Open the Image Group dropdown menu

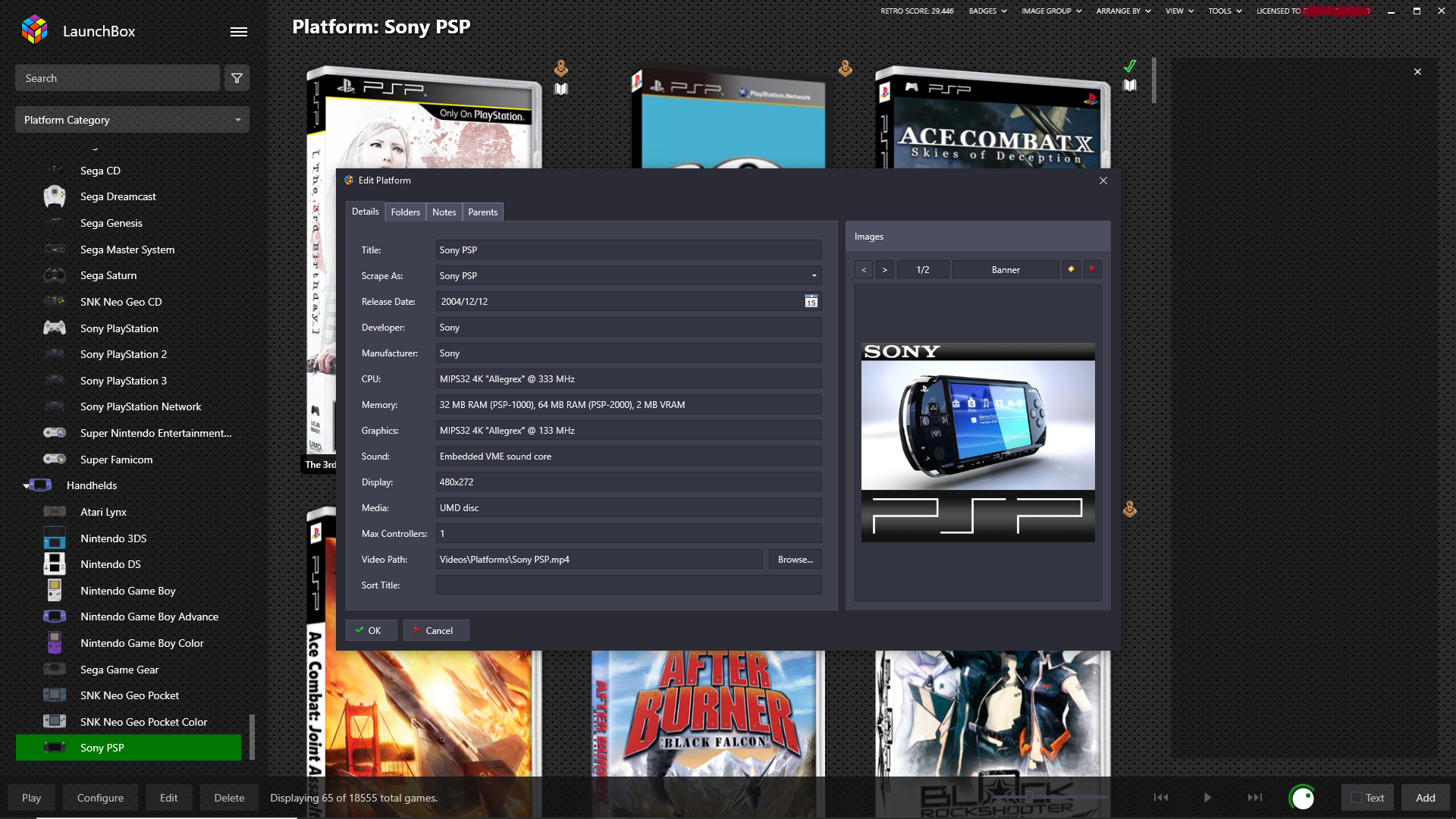[1051, 11]
